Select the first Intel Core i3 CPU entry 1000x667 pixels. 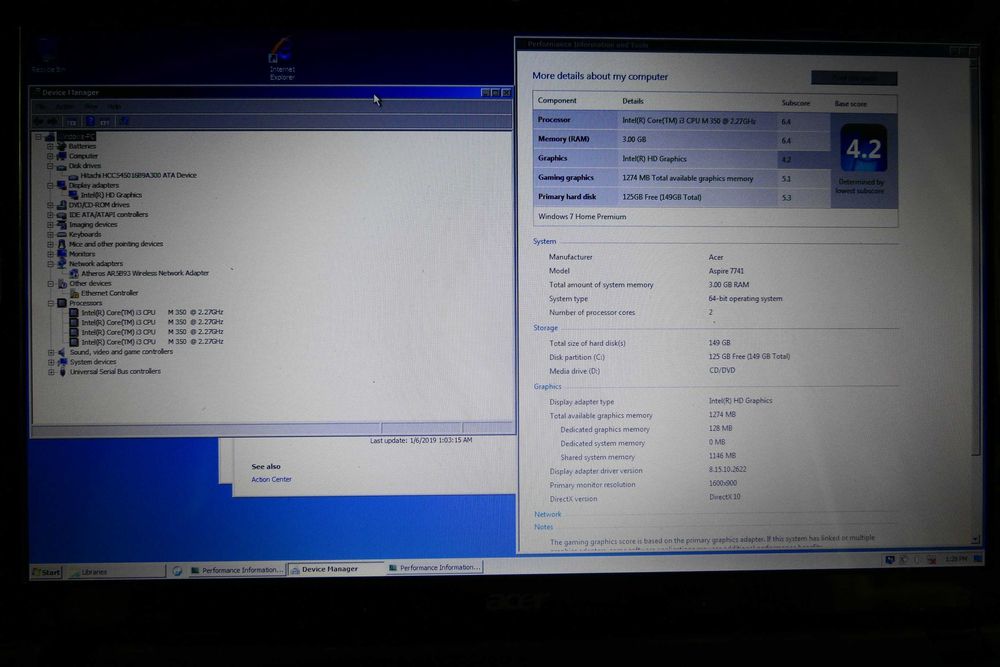point(152,312)
